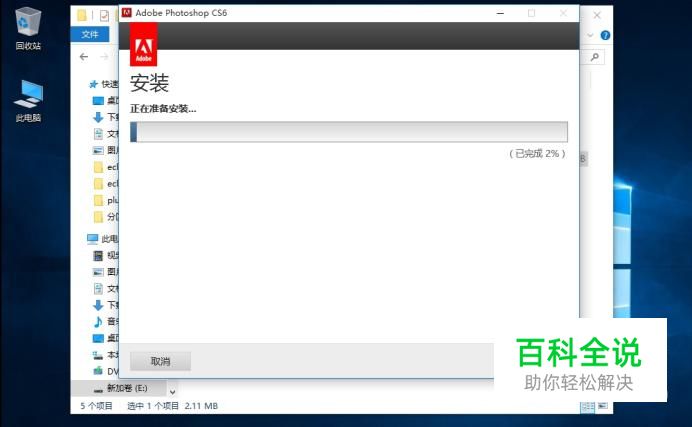Open 图片 under Quick access in the sidebar
692x427 pixels.
pyautogui.click(x=105, y=150)
